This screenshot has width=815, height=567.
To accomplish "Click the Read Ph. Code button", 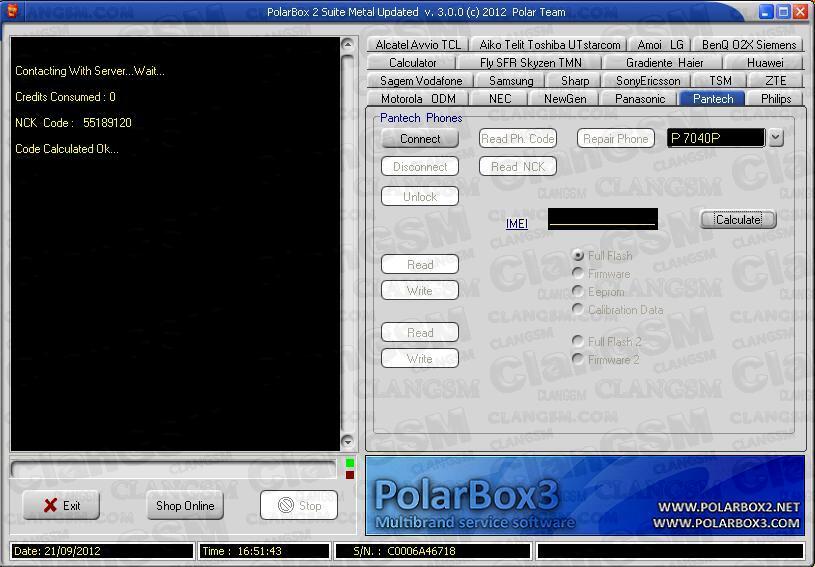I will pos(518,139).
